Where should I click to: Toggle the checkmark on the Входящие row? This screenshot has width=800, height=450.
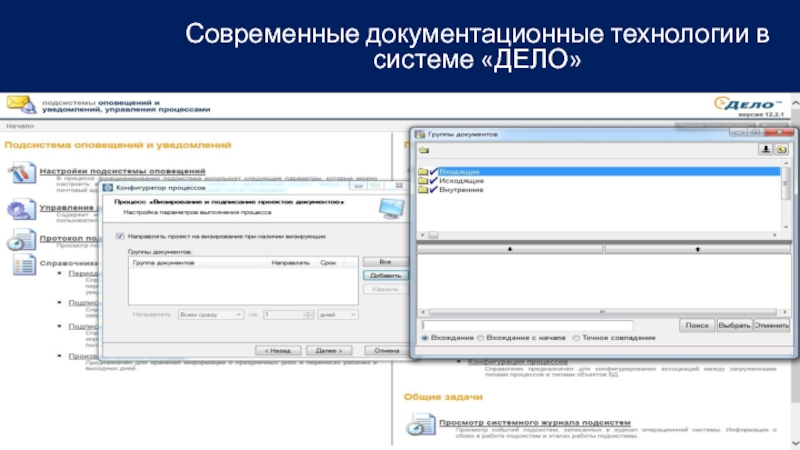pos(434,171)
